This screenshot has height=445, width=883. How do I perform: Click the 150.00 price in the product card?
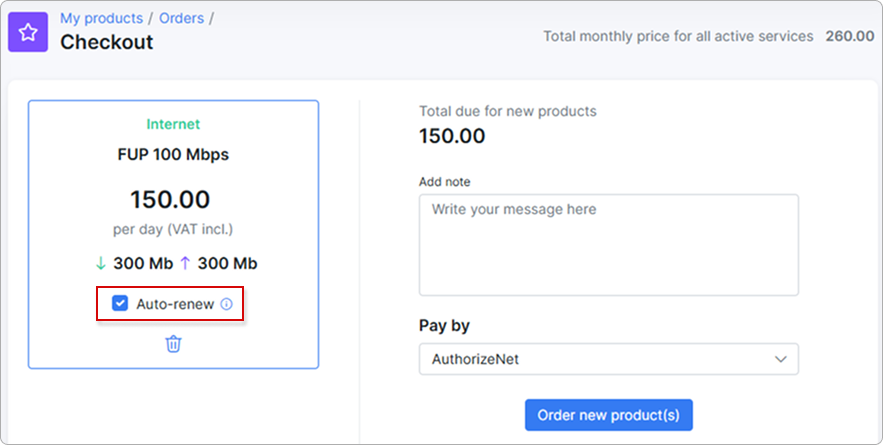coord(170,199)
